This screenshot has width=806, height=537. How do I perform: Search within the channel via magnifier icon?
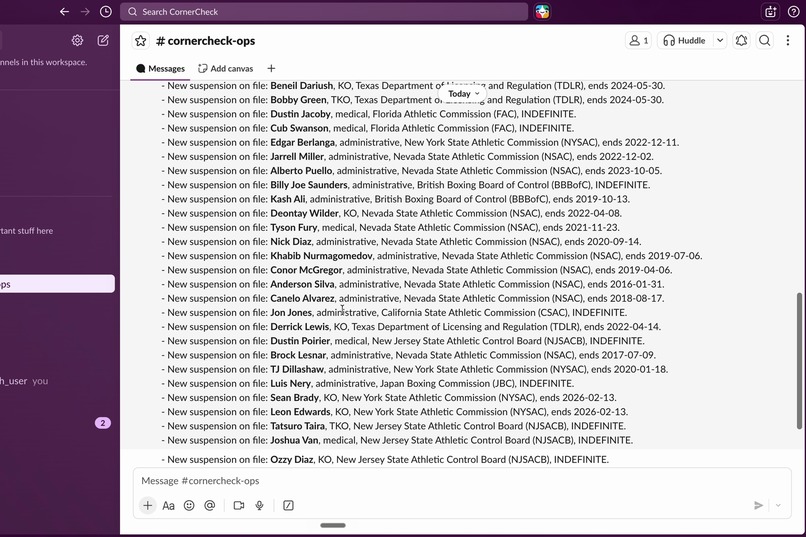click(x=764, y=40)
